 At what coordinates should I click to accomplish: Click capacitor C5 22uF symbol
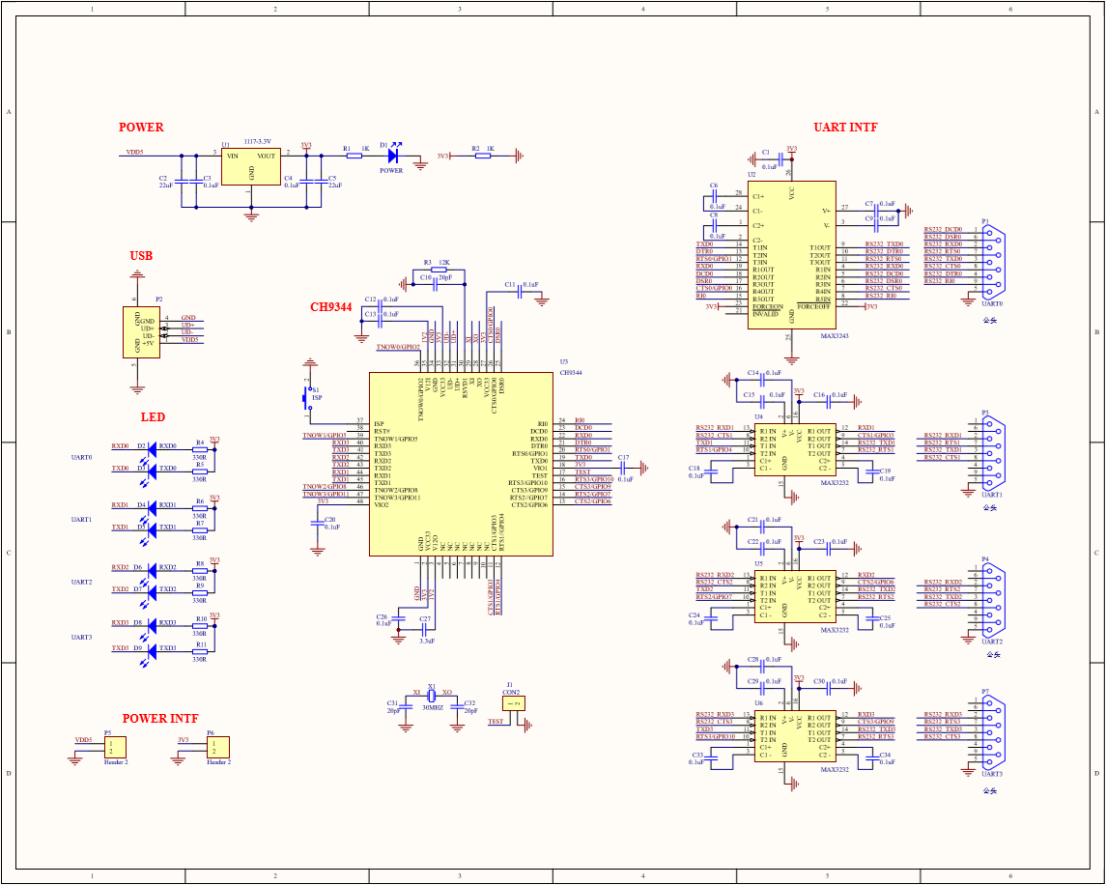[321, 181]
